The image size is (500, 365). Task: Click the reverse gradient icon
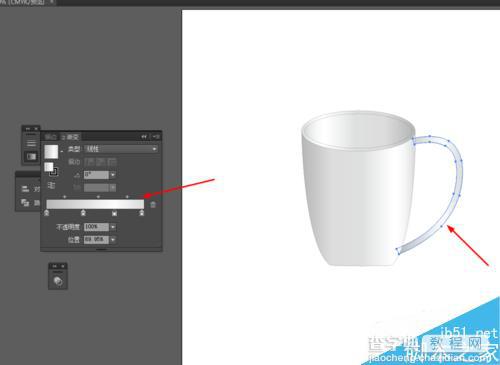point(51,185)
